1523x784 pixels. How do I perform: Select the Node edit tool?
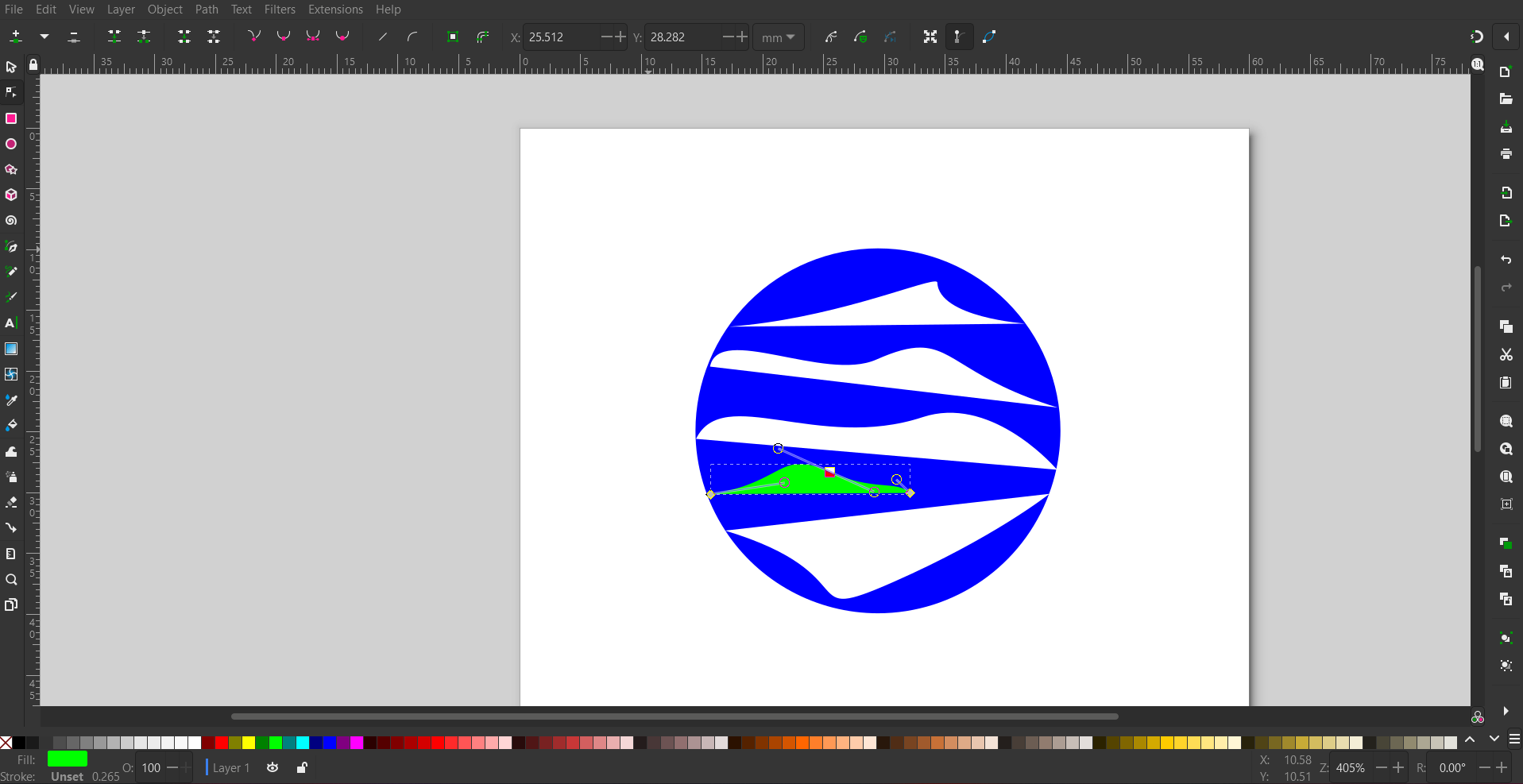click(11, 93)
